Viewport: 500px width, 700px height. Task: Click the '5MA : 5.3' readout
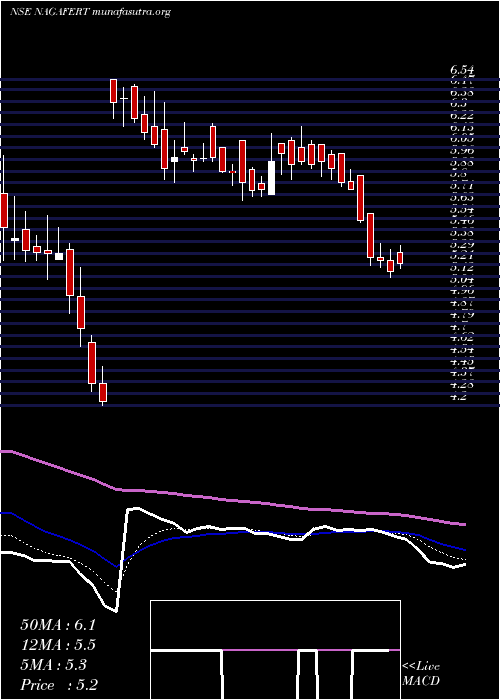pos(54,665)
